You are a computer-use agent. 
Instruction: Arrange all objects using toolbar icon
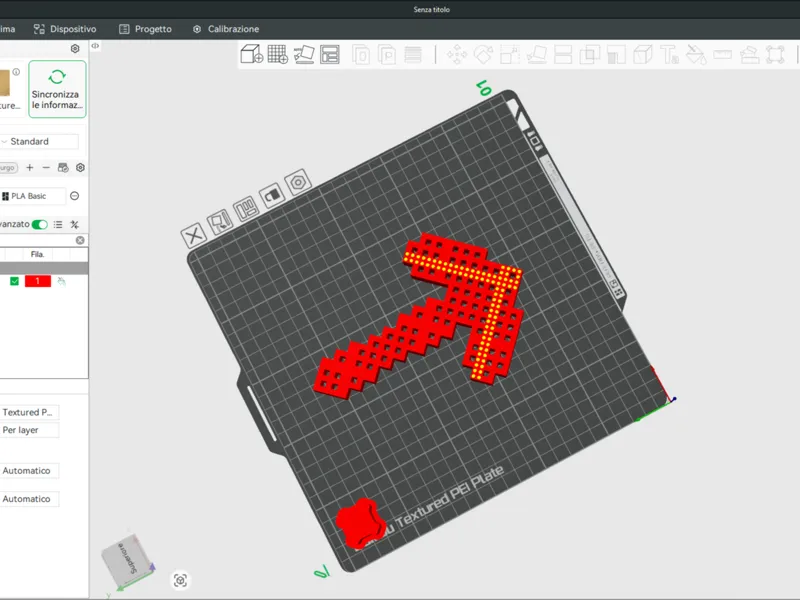point(330,54)
